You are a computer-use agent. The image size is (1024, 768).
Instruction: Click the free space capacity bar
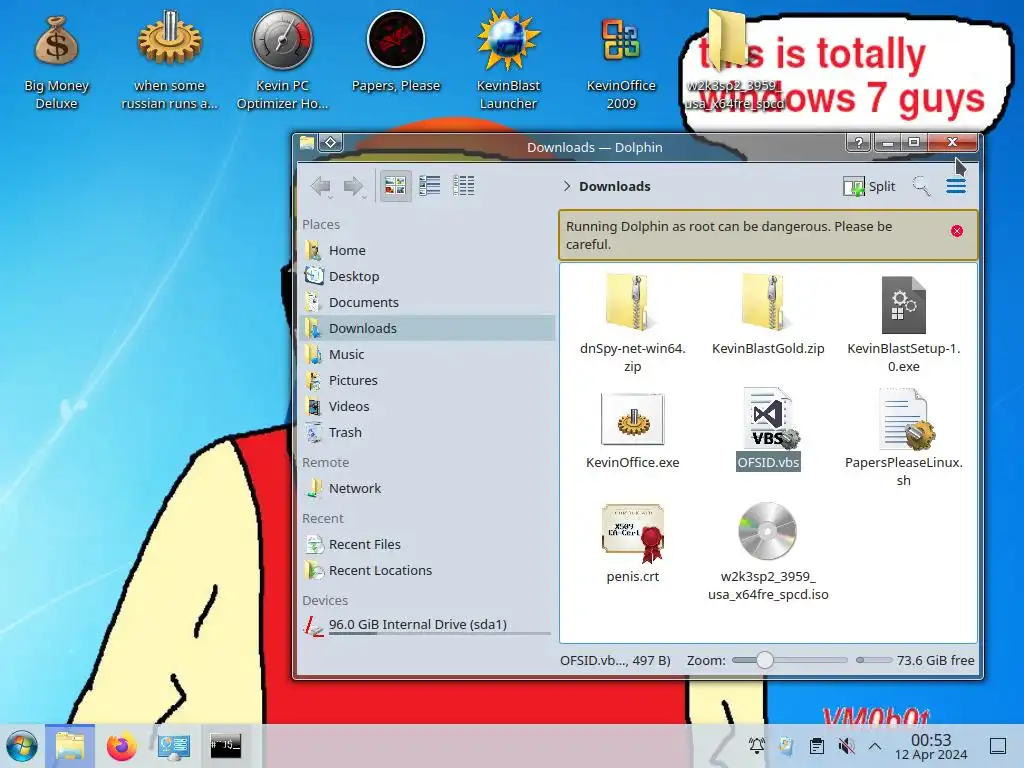(x=874, y=660)
